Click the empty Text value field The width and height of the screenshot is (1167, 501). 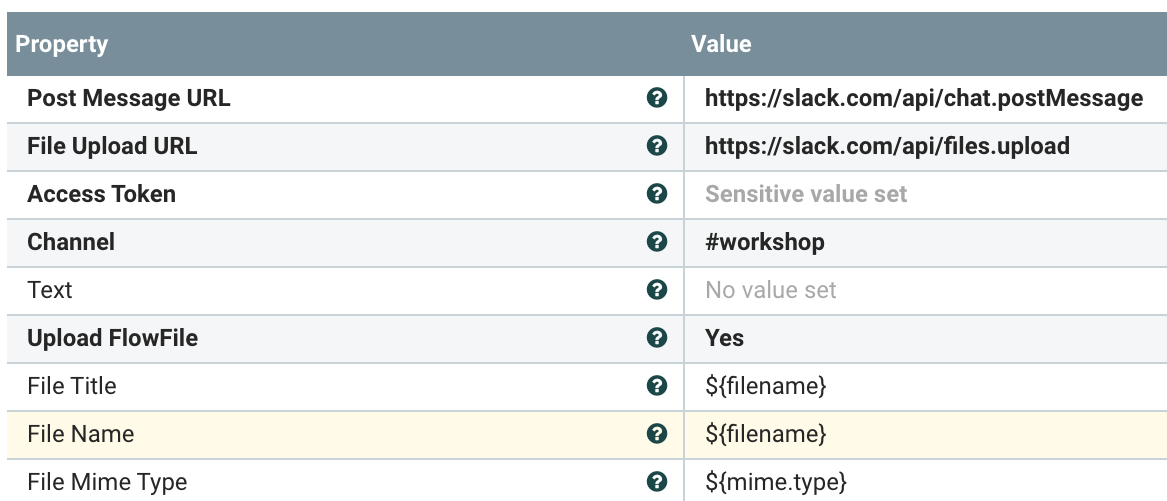[x=771, y=290]
